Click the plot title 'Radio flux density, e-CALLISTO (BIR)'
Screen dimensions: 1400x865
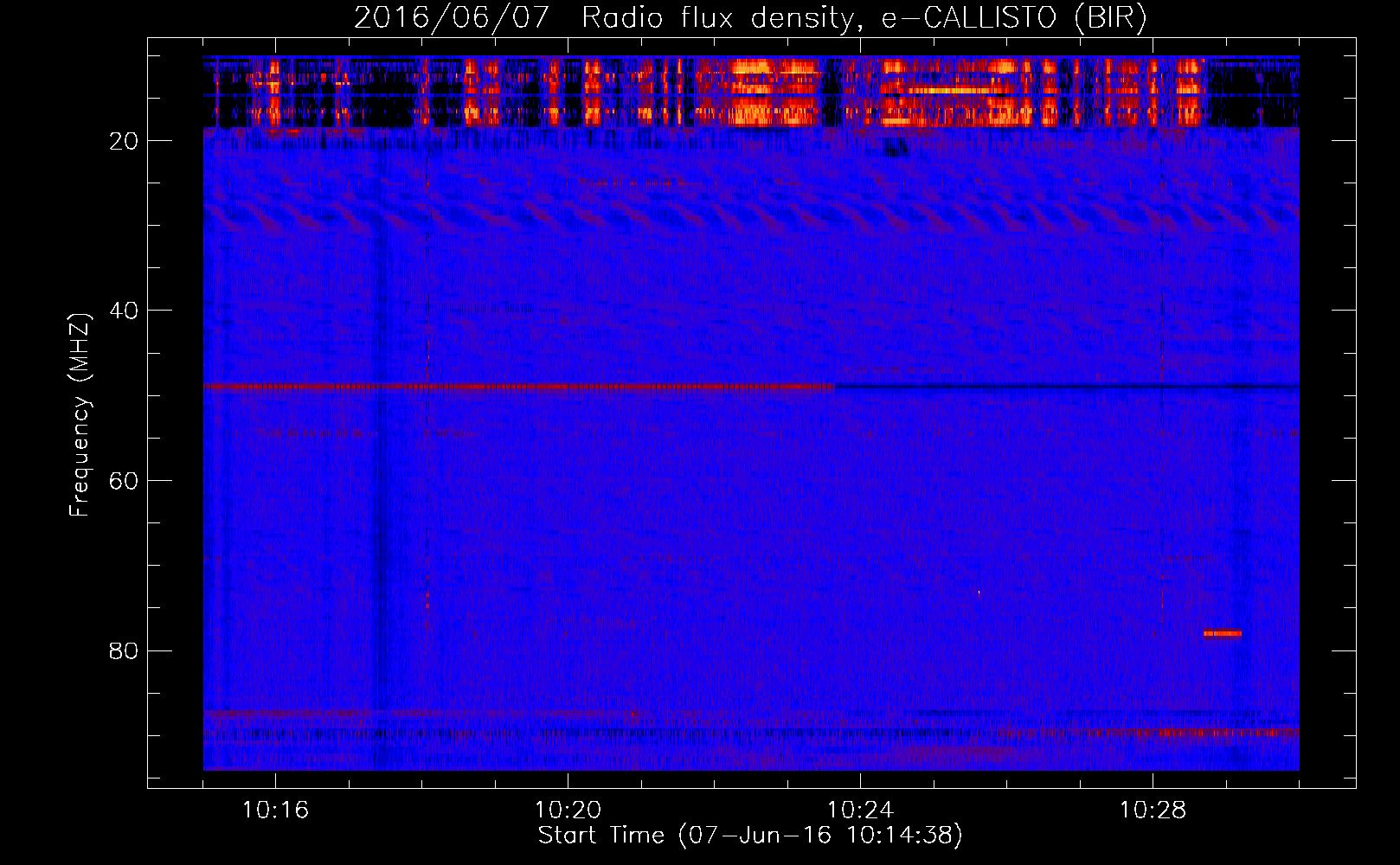point(864,17)
